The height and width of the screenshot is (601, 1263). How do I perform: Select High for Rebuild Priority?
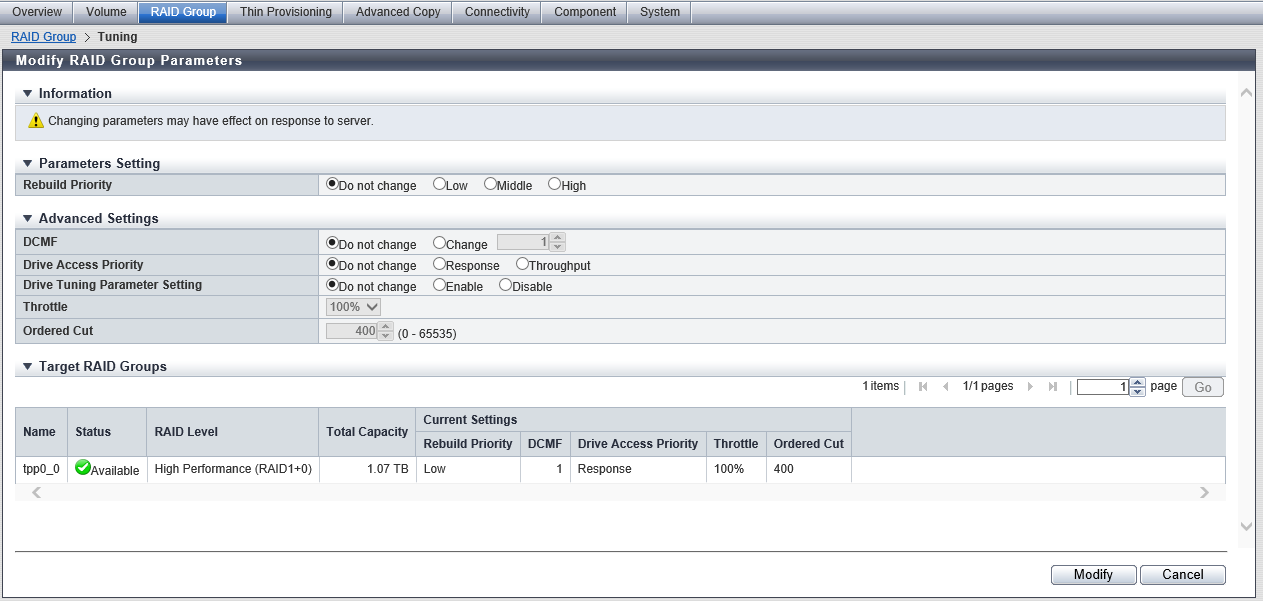pyautogui.click(x=555, y=185)
